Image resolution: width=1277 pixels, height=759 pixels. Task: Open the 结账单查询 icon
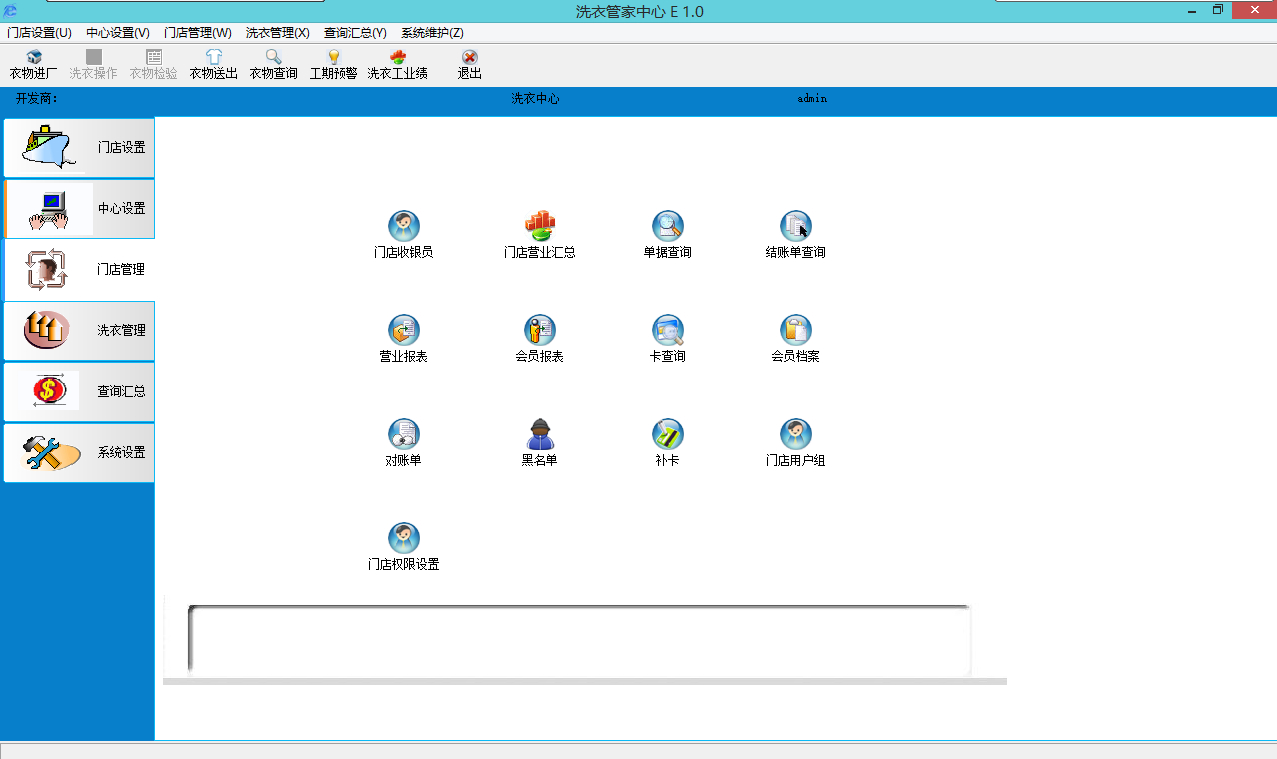click(795, 226)
